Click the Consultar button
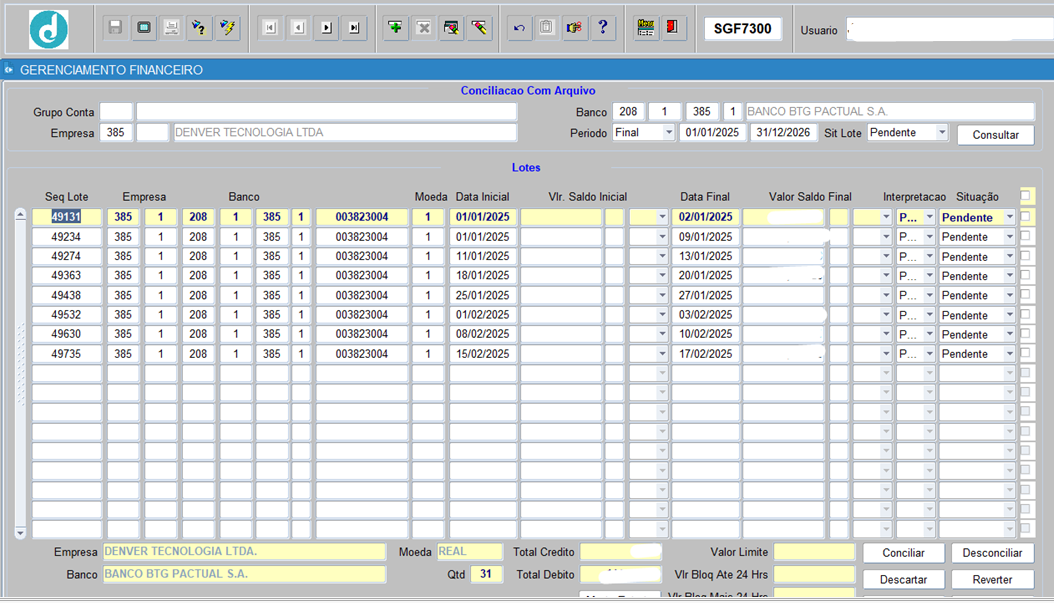The image size is (1054, 603). (x=996, y=134)
